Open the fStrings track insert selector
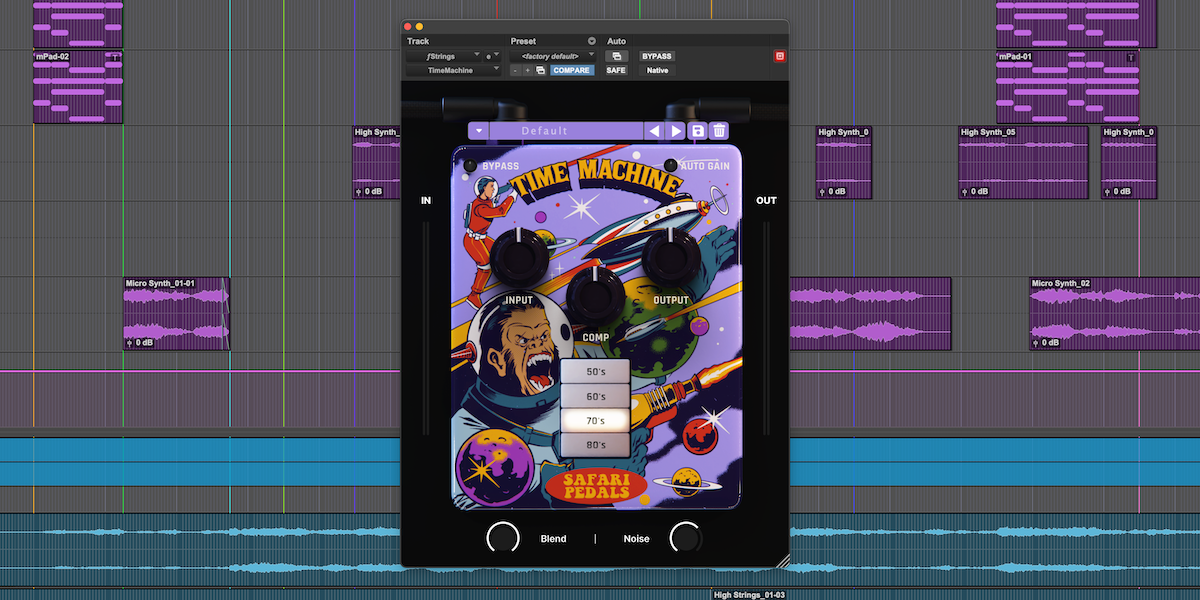Image resolution: width=1200 pixels, height=600 pixels. 452,55
